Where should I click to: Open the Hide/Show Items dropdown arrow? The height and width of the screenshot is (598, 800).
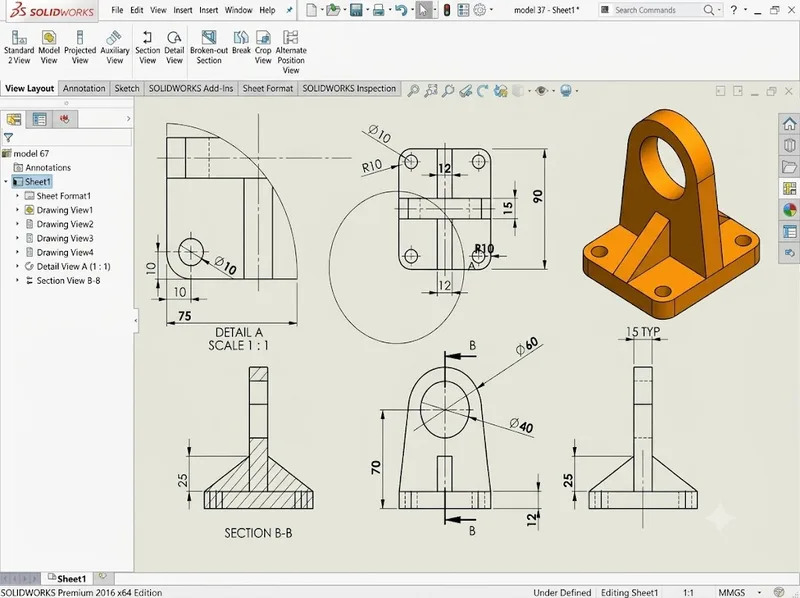tap(554, 91)
